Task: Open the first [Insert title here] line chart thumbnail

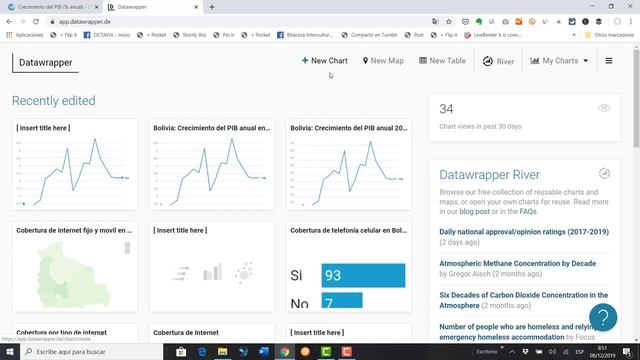Action: (75, 164)
